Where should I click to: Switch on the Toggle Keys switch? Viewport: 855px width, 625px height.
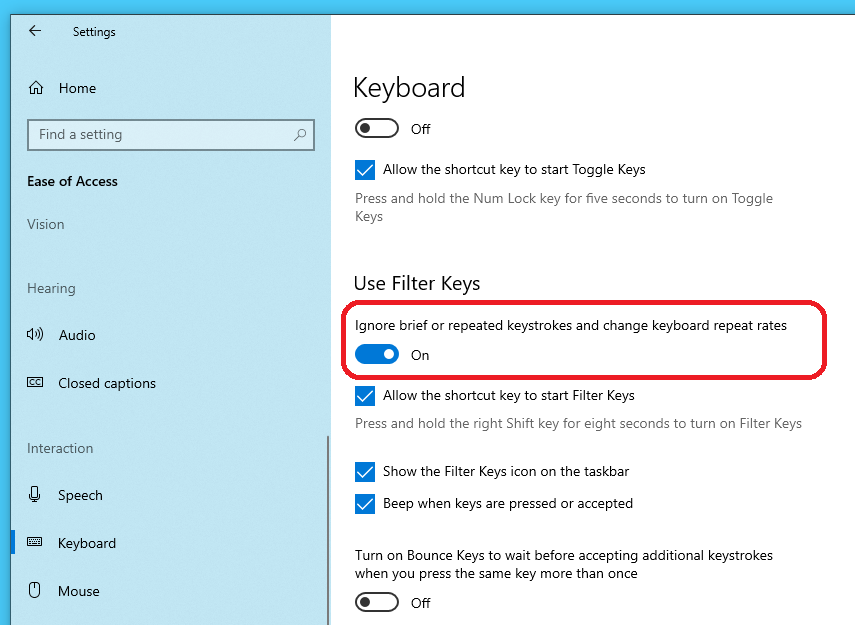click(x=377, y=129)
